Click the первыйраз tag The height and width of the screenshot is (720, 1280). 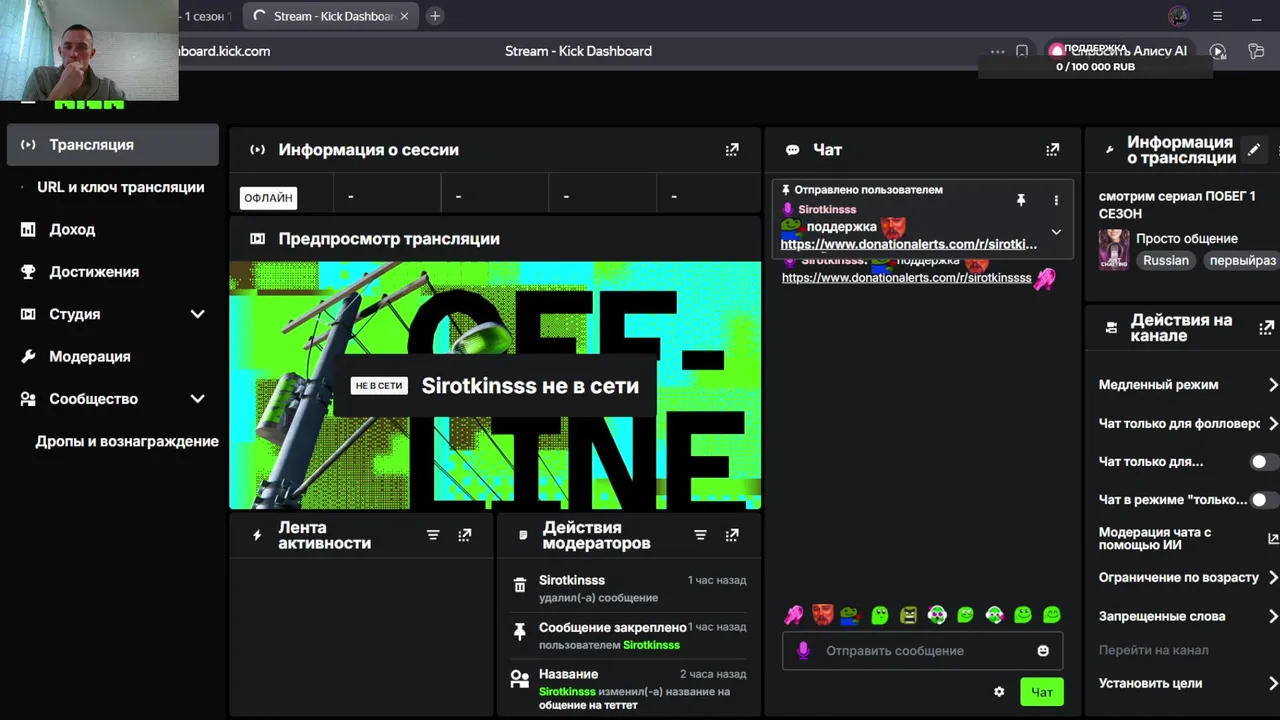[1242, 260]
